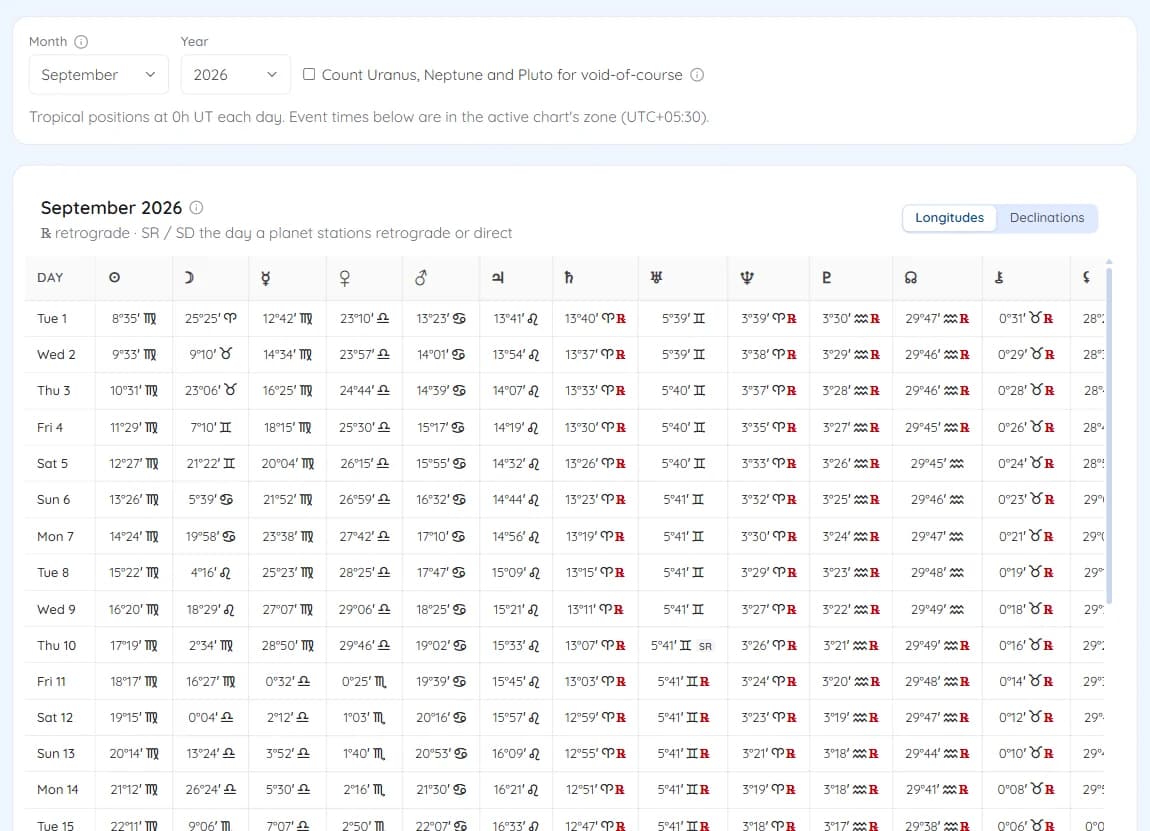Click the Mercury column header symbol
The height and width of the screenshot is (831, 1150).
[x=265, y=277]
